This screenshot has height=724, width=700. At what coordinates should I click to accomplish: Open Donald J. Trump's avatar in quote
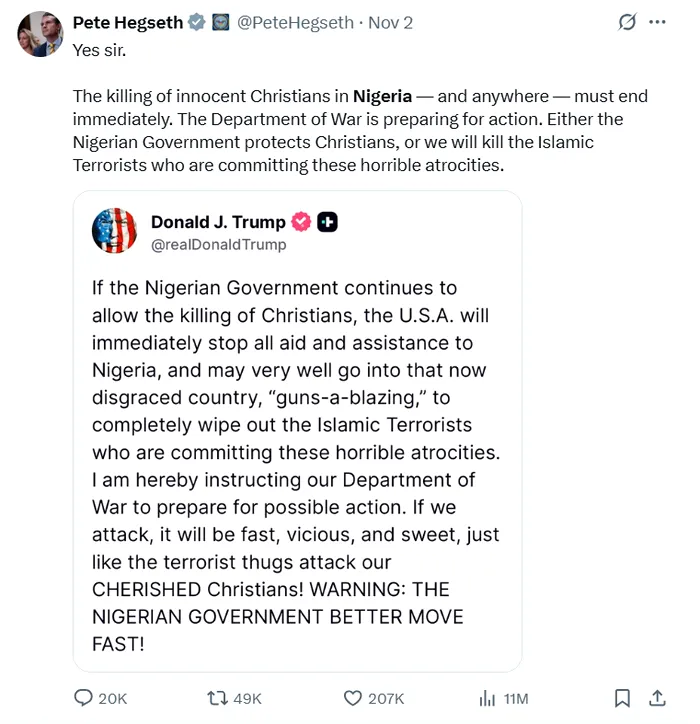[114, 231]
